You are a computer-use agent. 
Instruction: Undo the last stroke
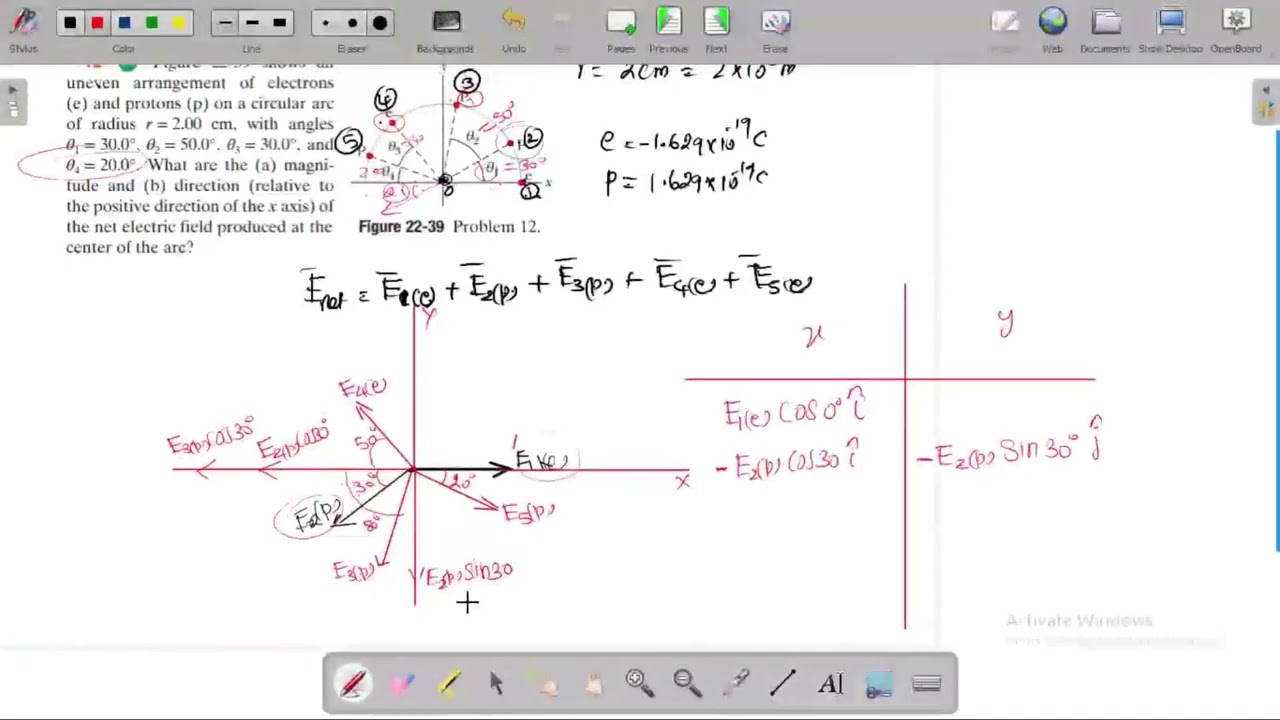coord(513,28)
